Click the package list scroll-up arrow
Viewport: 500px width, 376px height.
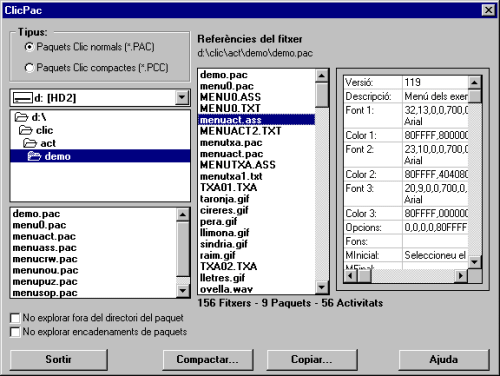[x=183, y=215]
